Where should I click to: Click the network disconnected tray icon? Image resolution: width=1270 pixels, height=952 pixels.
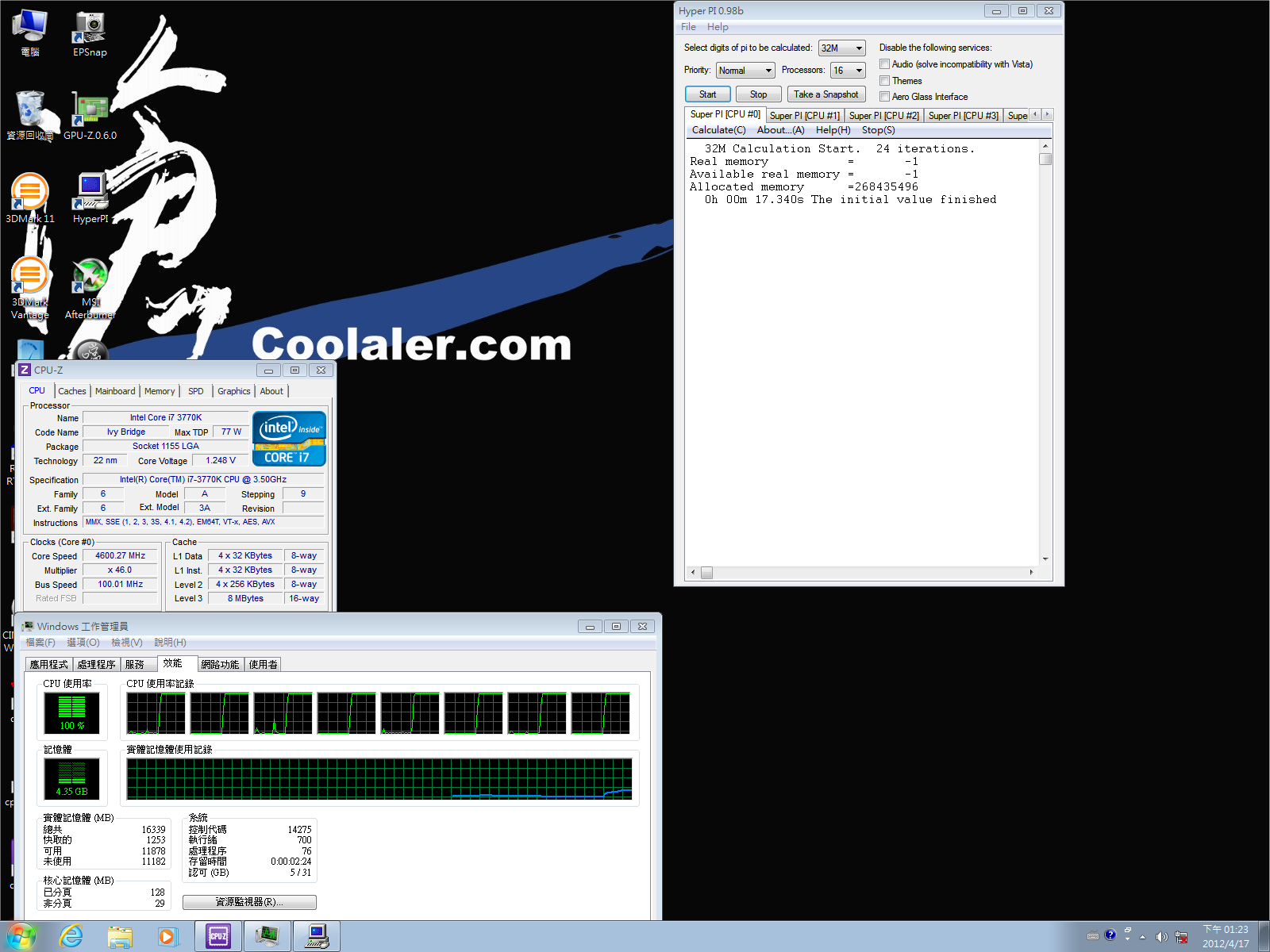(x=1181, y=937)
